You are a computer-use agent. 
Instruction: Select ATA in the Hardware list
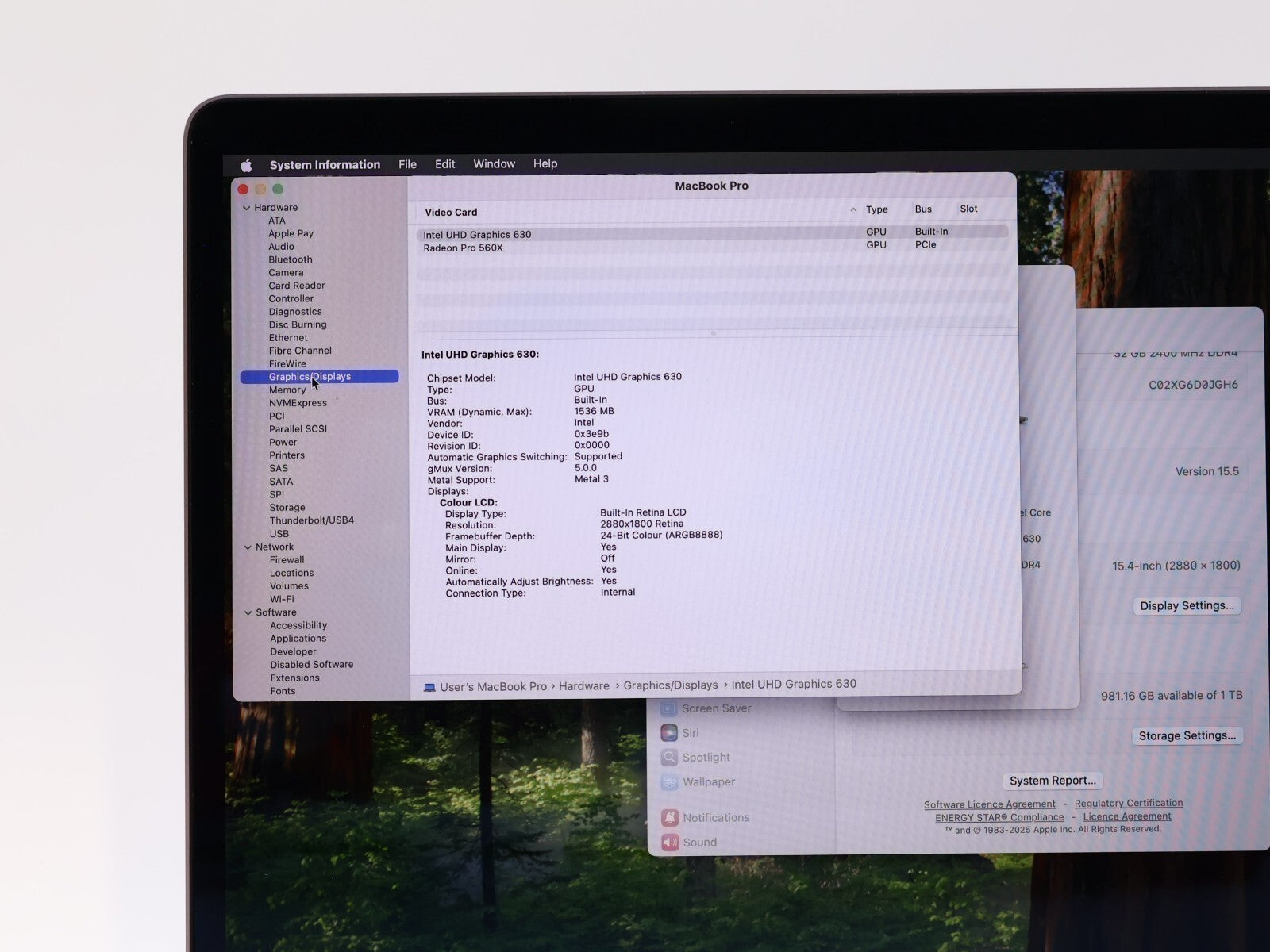276,221
